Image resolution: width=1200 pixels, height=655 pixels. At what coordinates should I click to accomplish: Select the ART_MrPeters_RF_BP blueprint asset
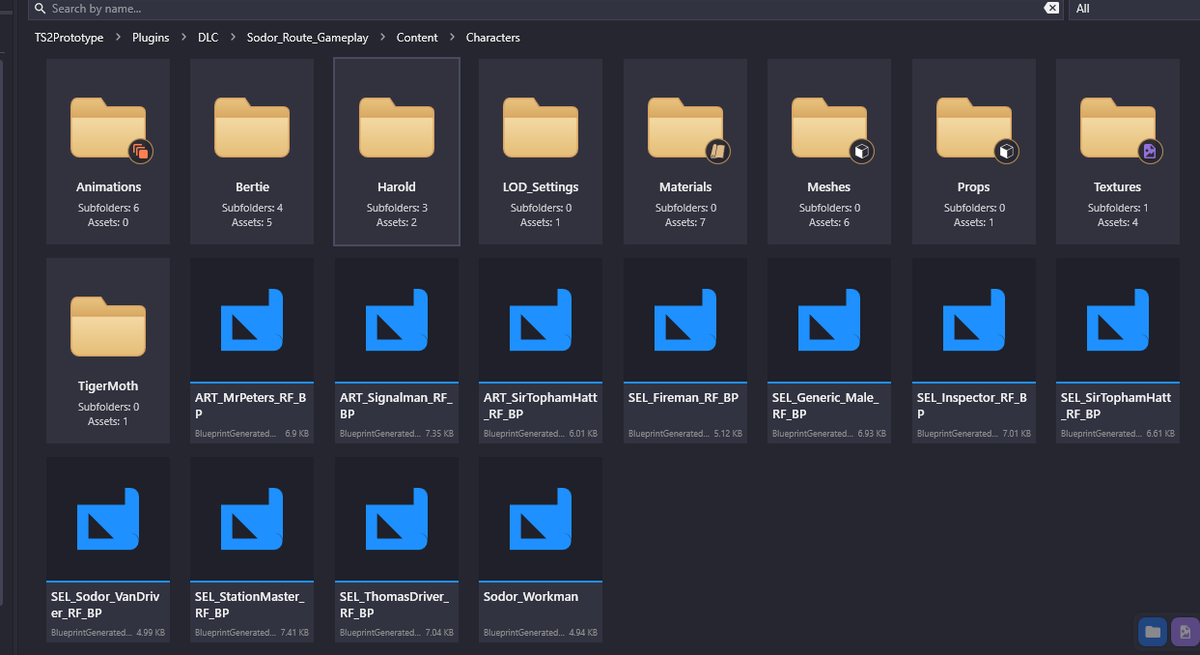(252, 351)
